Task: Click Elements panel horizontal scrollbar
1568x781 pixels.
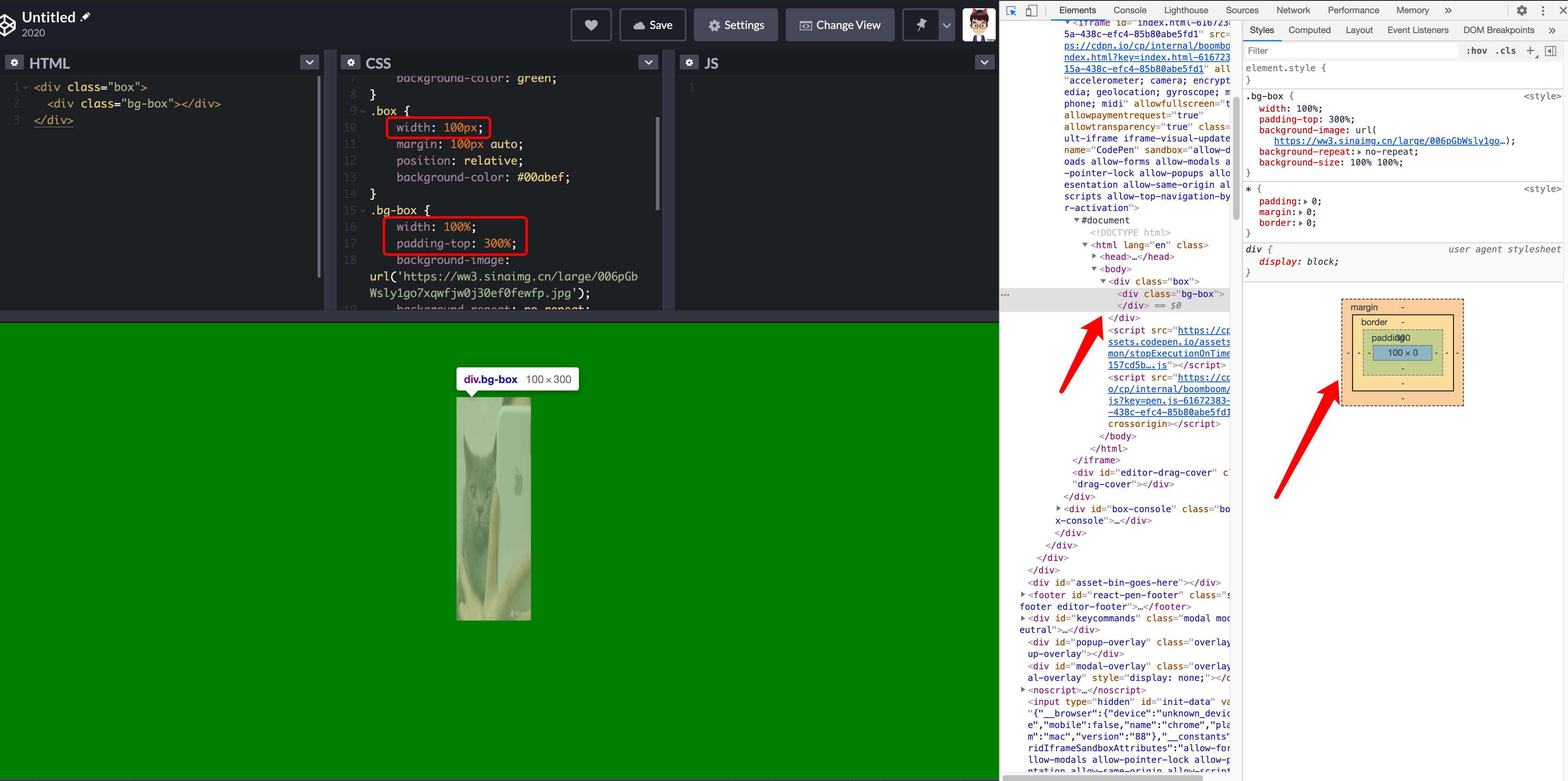Action: pyautogui.click(x=1102, y=777)
